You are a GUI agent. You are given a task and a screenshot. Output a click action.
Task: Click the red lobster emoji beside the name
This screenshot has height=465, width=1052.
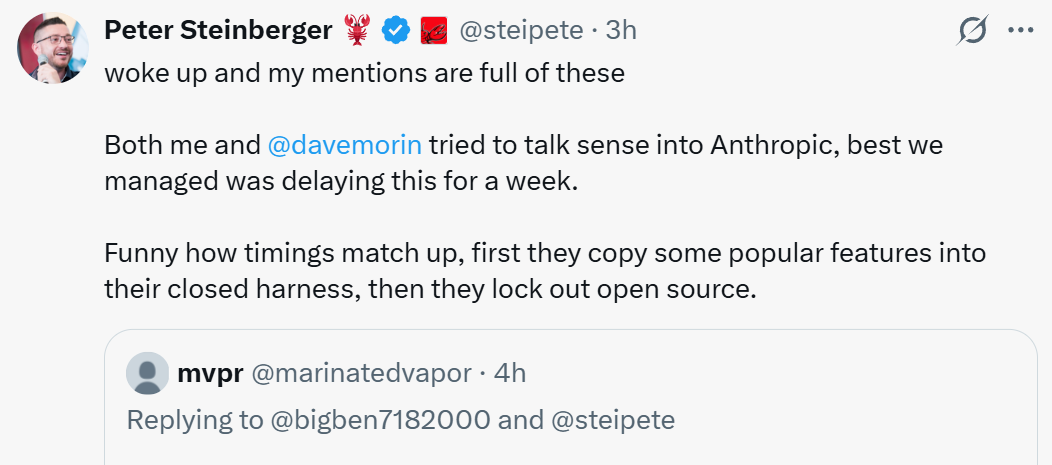click(x=357, y=31)
